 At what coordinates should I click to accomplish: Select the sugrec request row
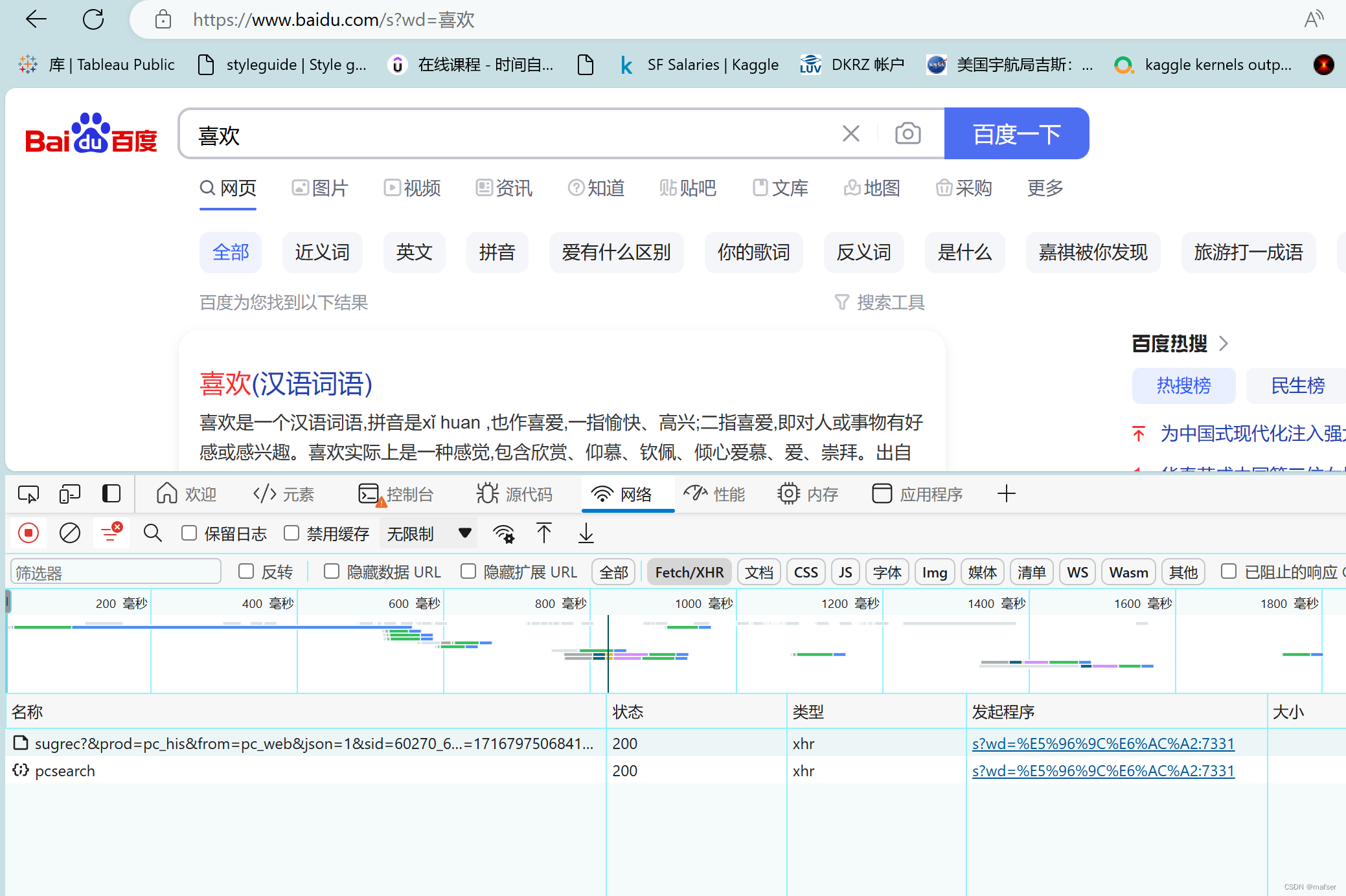(x=676, y=743)
